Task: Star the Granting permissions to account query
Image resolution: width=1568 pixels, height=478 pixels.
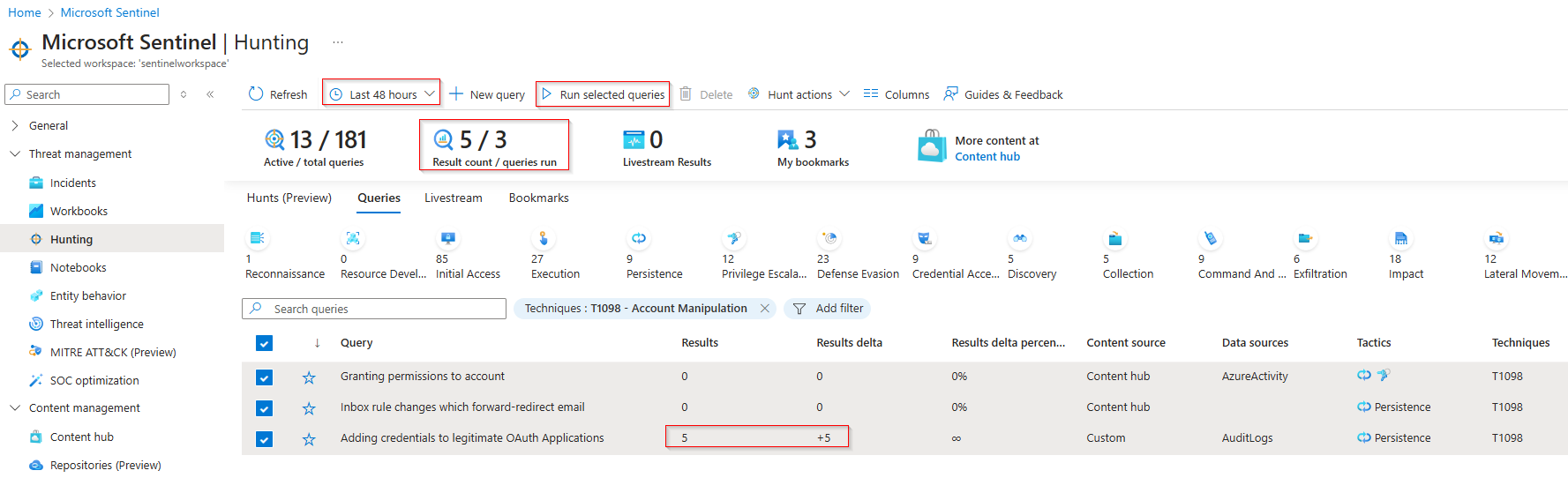Action: [x=309, y=377]
